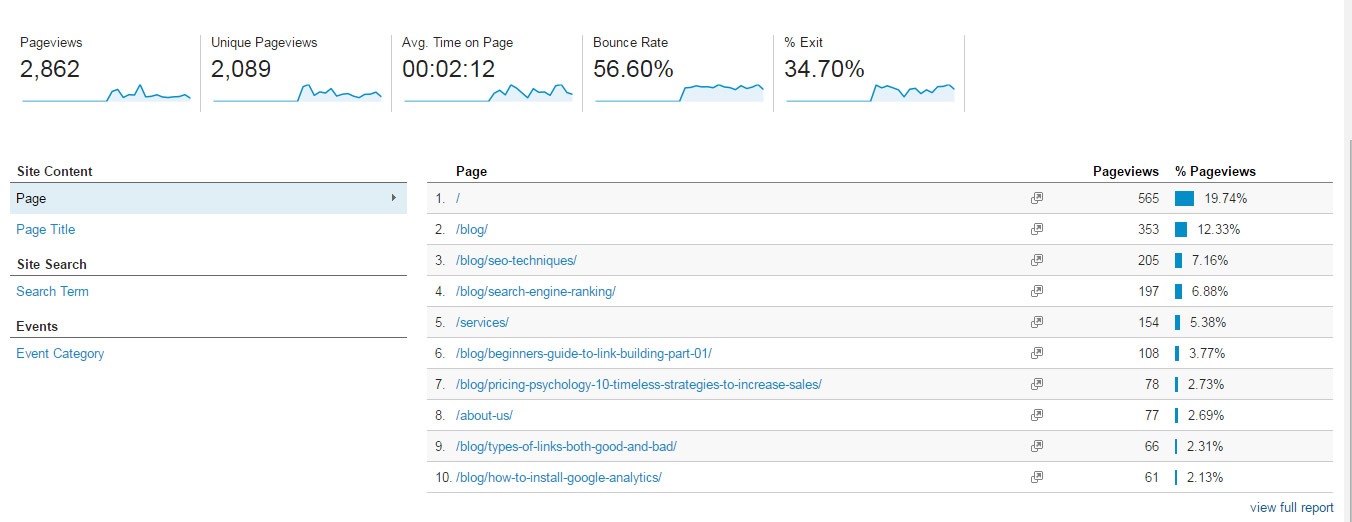Open external link icon for /blog/seo-techniques/ row
The image size is (1352, 522).
click(x=1037, y=260)
